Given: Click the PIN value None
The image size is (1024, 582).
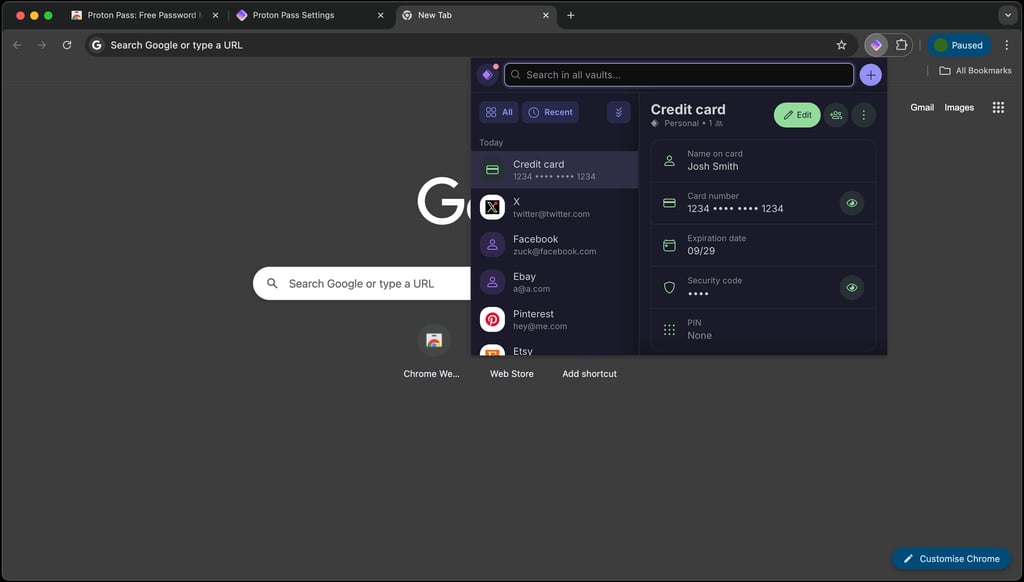Looking at the screenshot, I should point(699,336).
